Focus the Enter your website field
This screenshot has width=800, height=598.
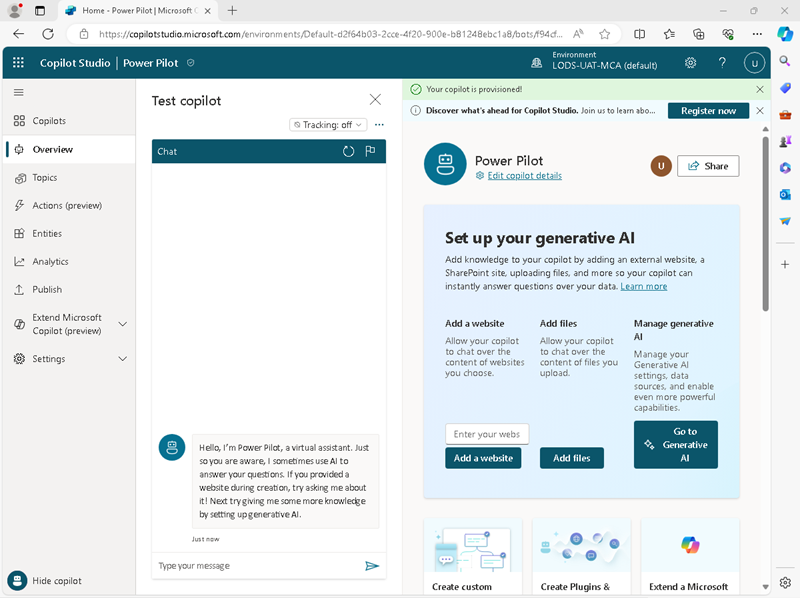click(x=487, y=434)
